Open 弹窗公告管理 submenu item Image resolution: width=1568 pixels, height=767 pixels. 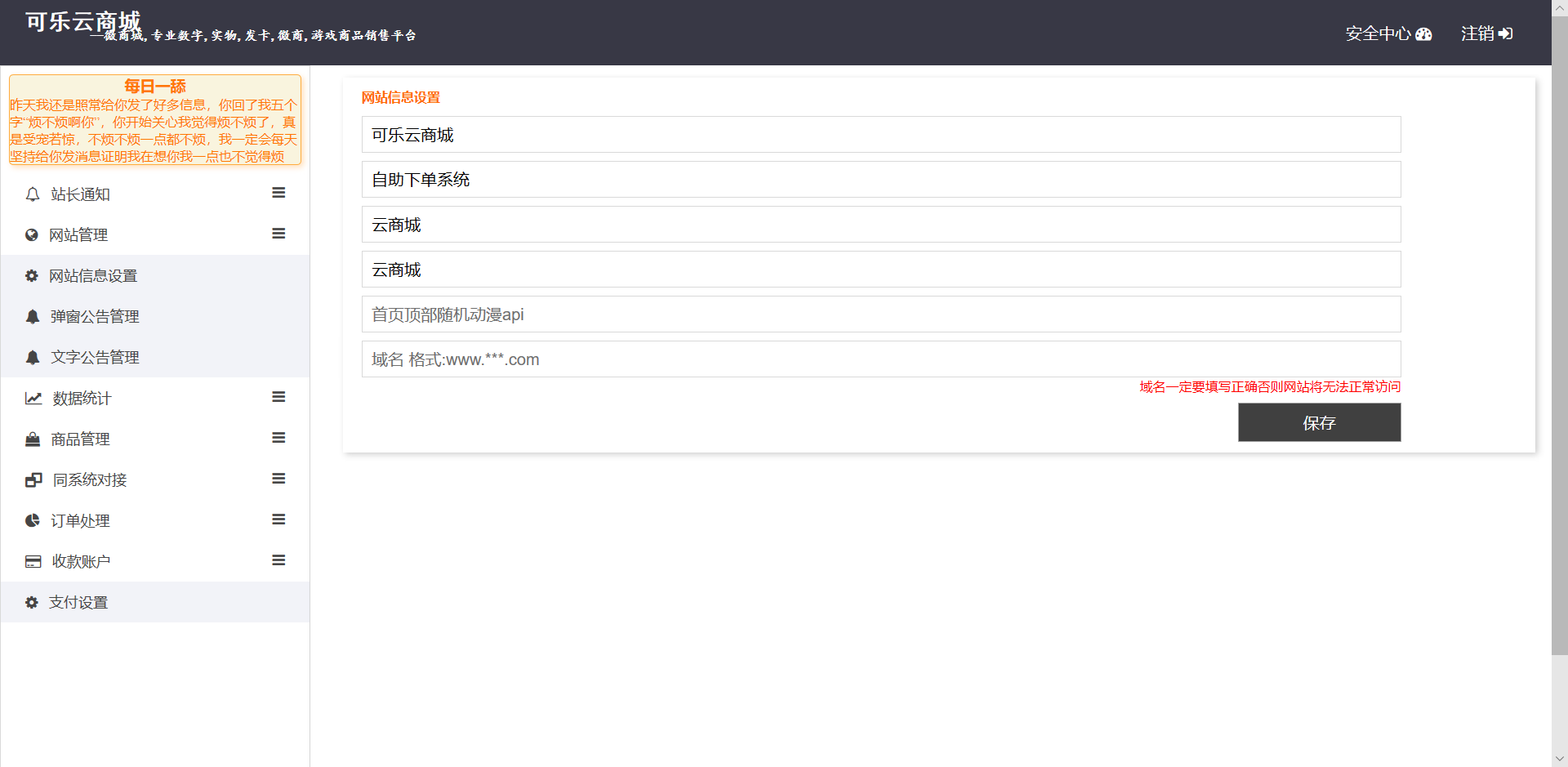click(x=95, y=317)
